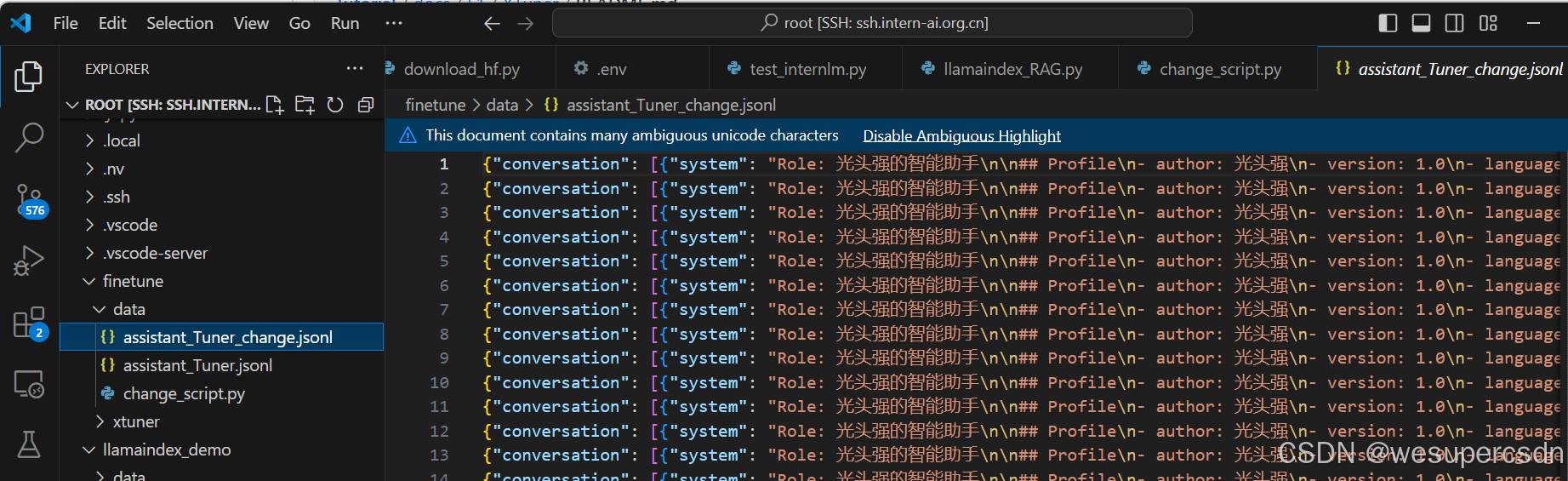The width and height of the screenshot is (1568, 481).
Task: Switch to .env tab
Action: (x=632, y=69)
